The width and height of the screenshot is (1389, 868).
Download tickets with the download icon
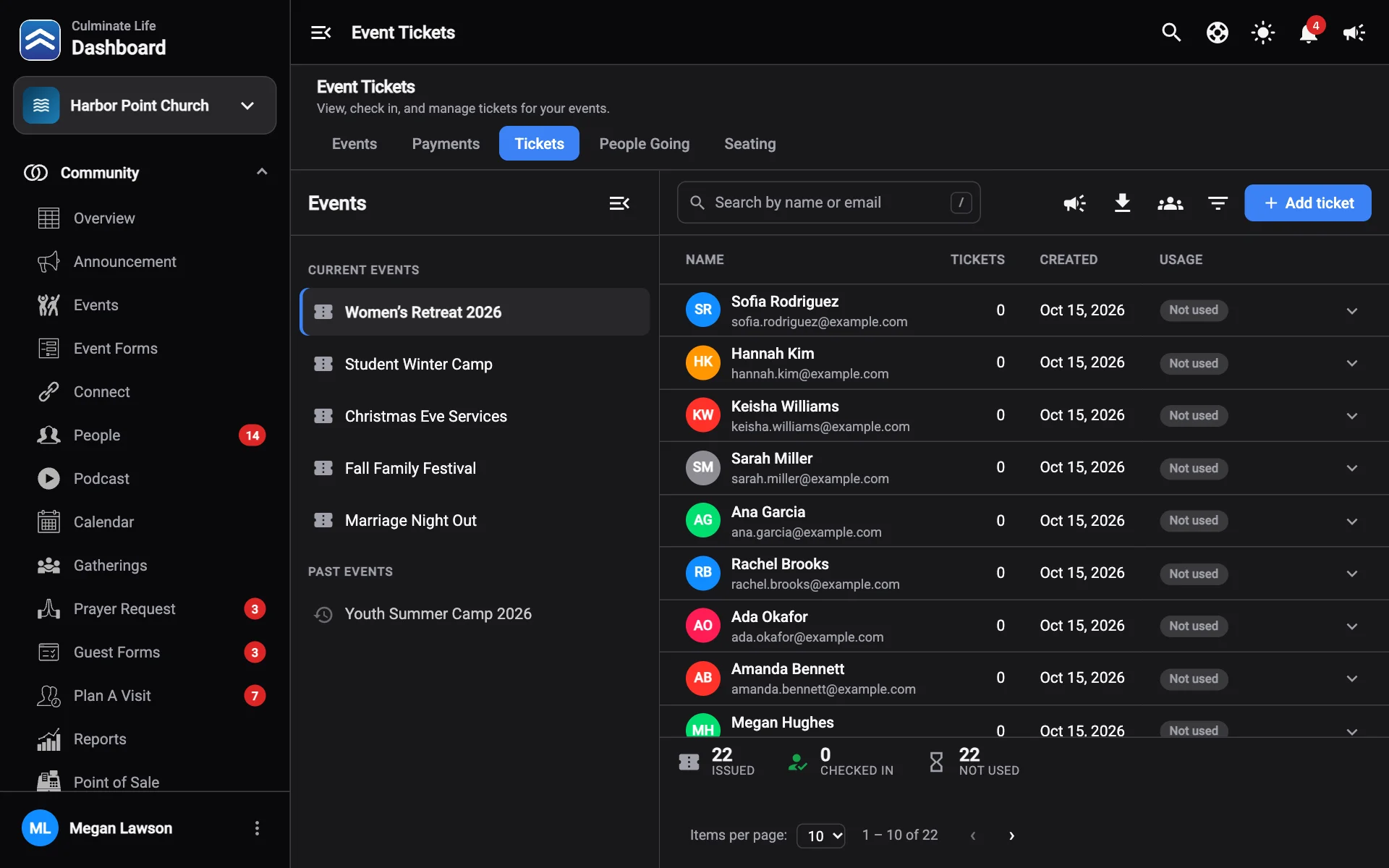click(x=1122, y=203)
